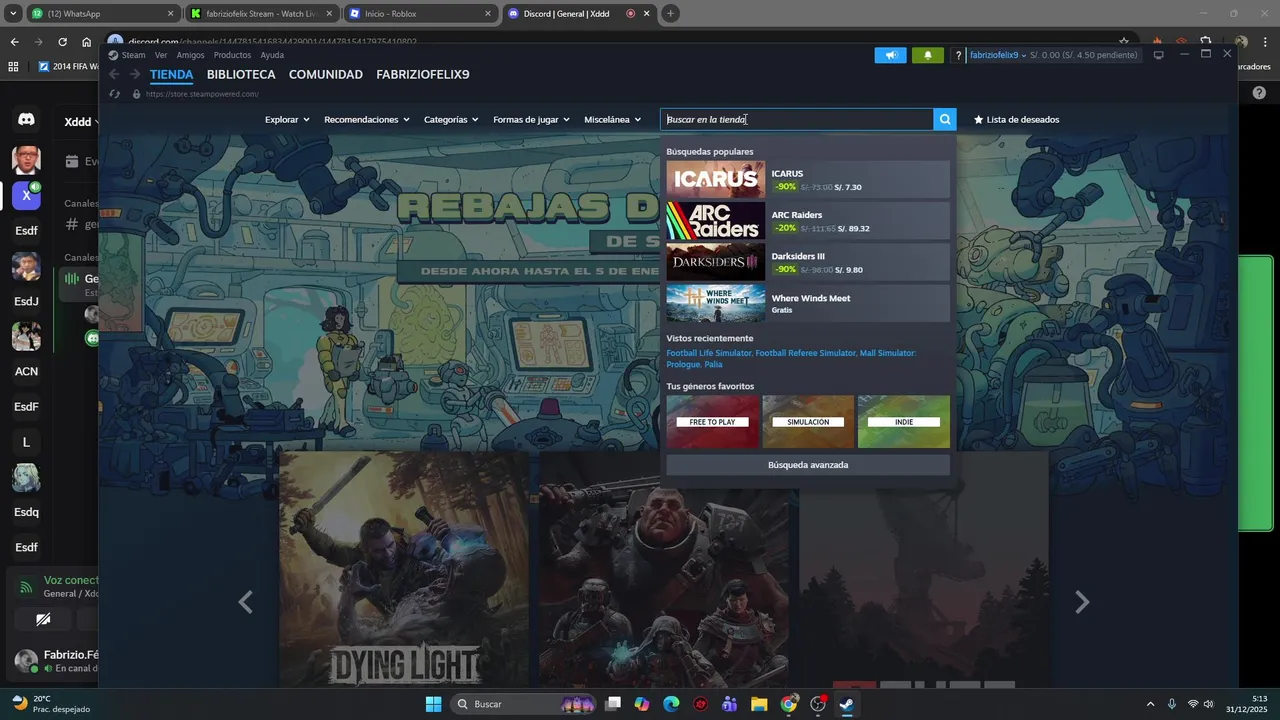Show hidden system tray icons

(1150, 704)
